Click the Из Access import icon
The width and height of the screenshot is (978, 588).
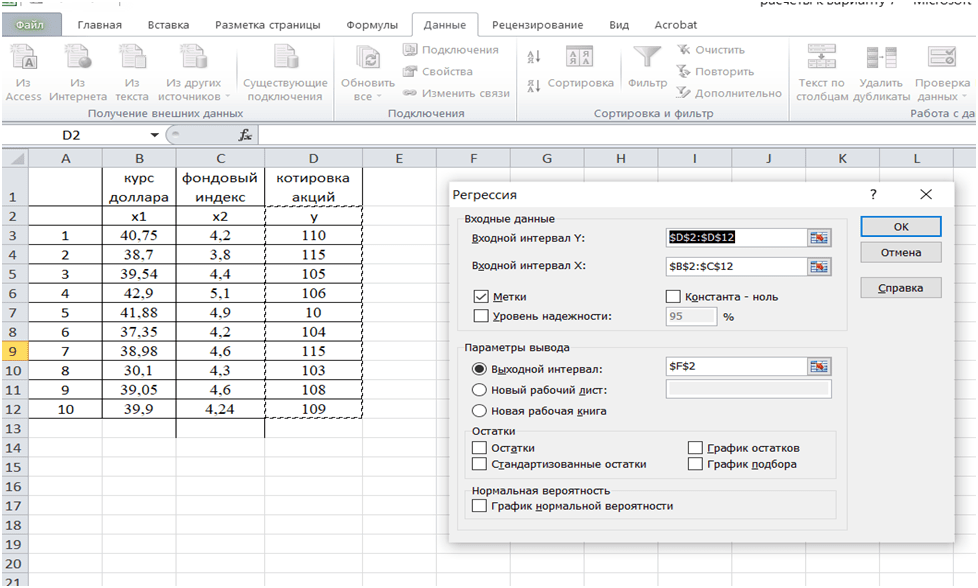coord(23,57)
